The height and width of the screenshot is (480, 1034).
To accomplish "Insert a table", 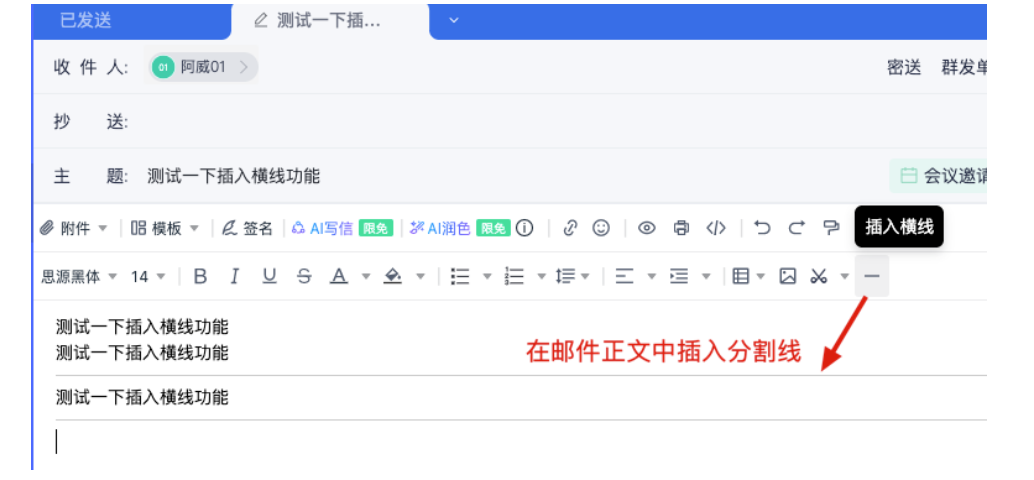I will tap(741, 276).
